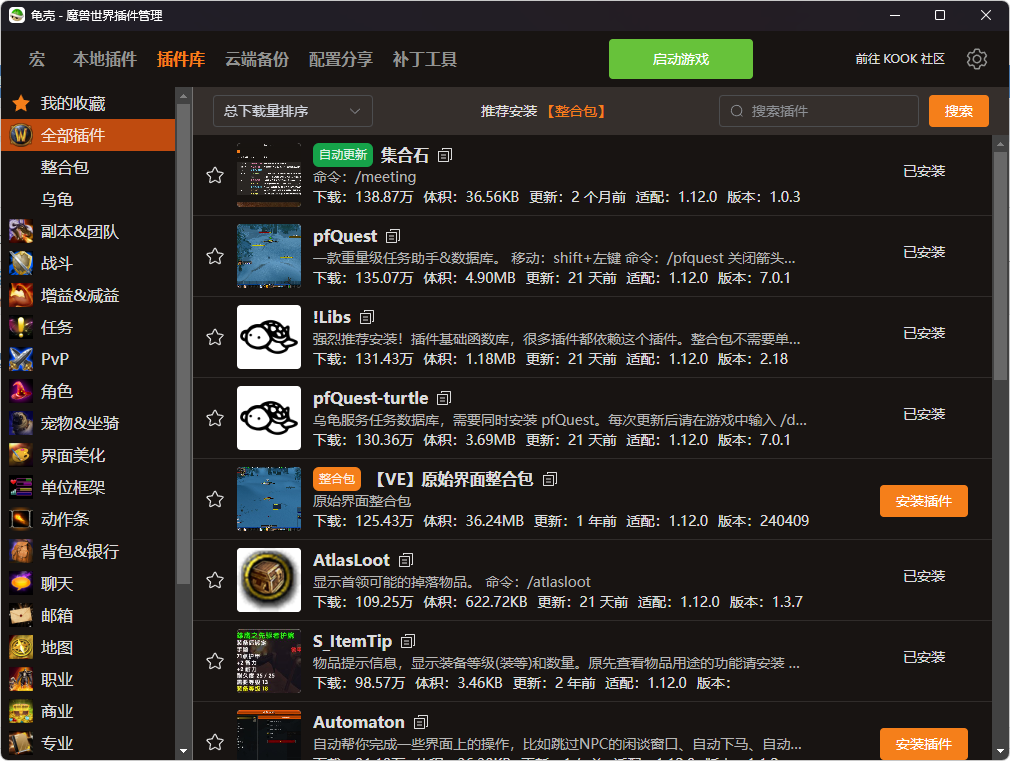1010x761 pixels.
Task: Switch to the 配置分享 tab
Action: tap(341, 59)
